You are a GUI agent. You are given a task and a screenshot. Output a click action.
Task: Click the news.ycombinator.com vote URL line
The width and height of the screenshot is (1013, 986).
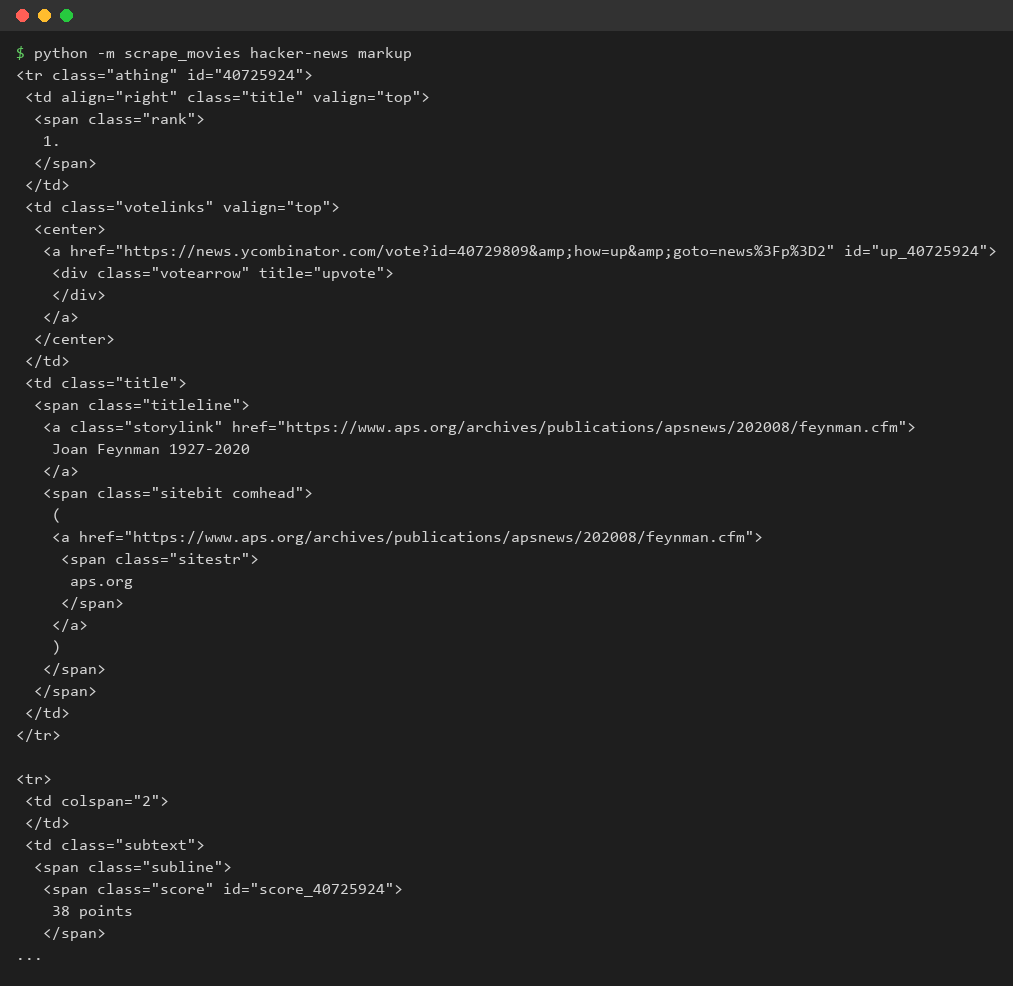point(520,251)
